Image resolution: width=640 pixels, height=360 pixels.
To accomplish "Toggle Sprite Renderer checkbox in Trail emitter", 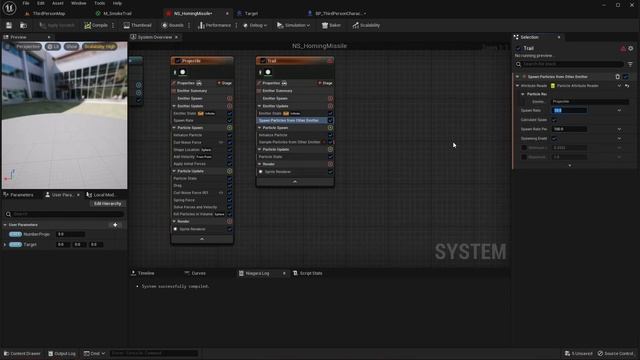I will pyautogui.click(x=330, y=172).
